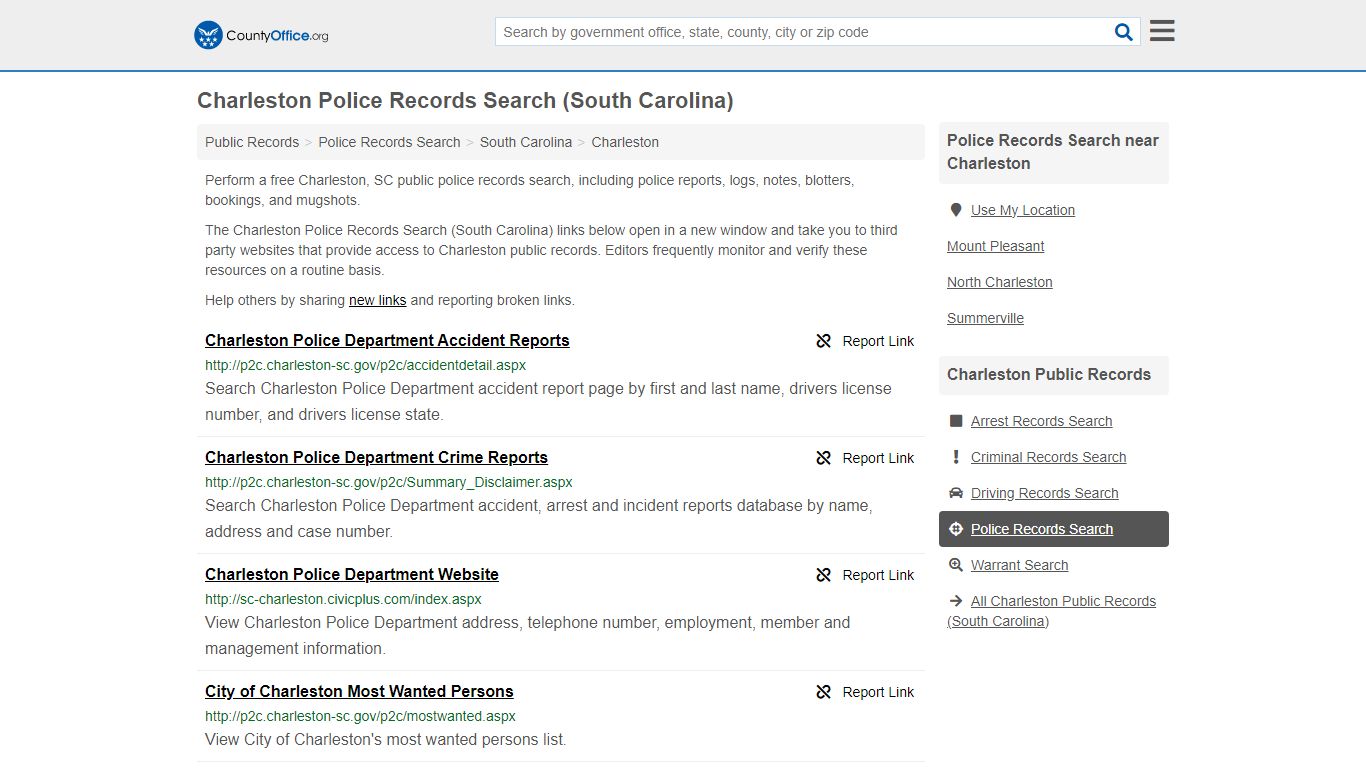
Task: Click the CountyOffice.org logo
Action: point(261,35)
